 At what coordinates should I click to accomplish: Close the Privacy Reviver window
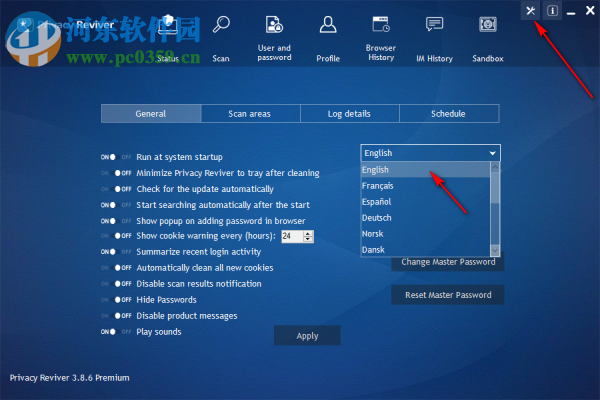590,10
